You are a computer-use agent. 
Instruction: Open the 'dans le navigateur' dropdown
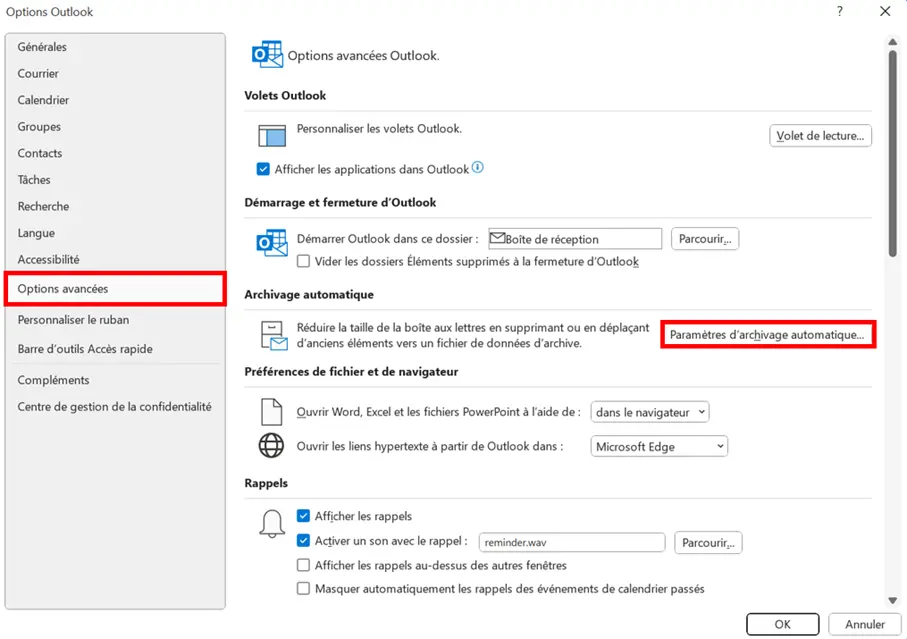click(x=650, y=412)
